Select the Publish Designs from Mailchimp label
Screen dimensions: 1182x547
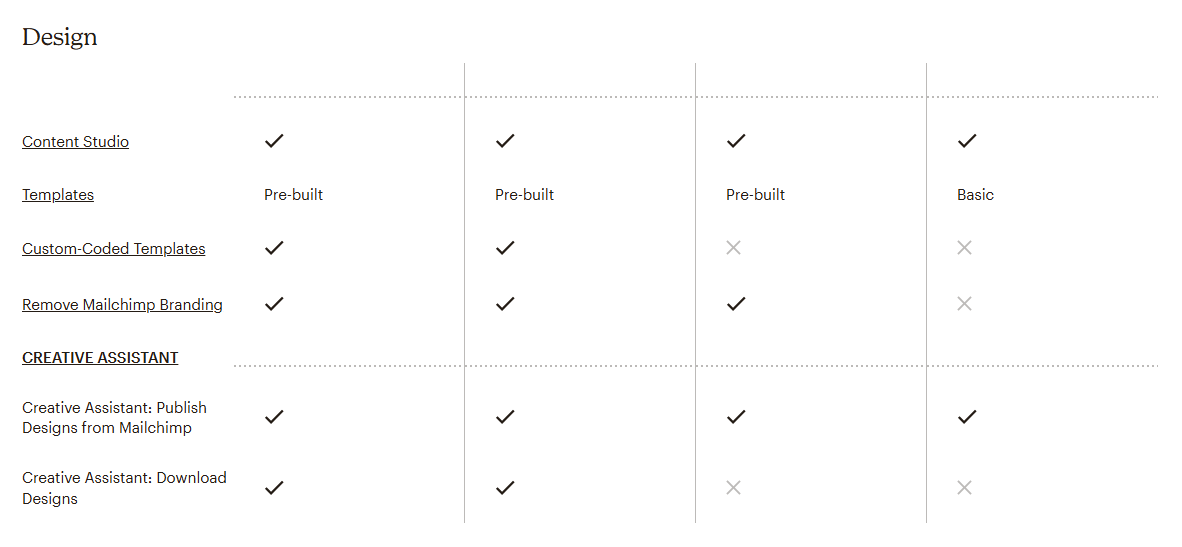114,418
